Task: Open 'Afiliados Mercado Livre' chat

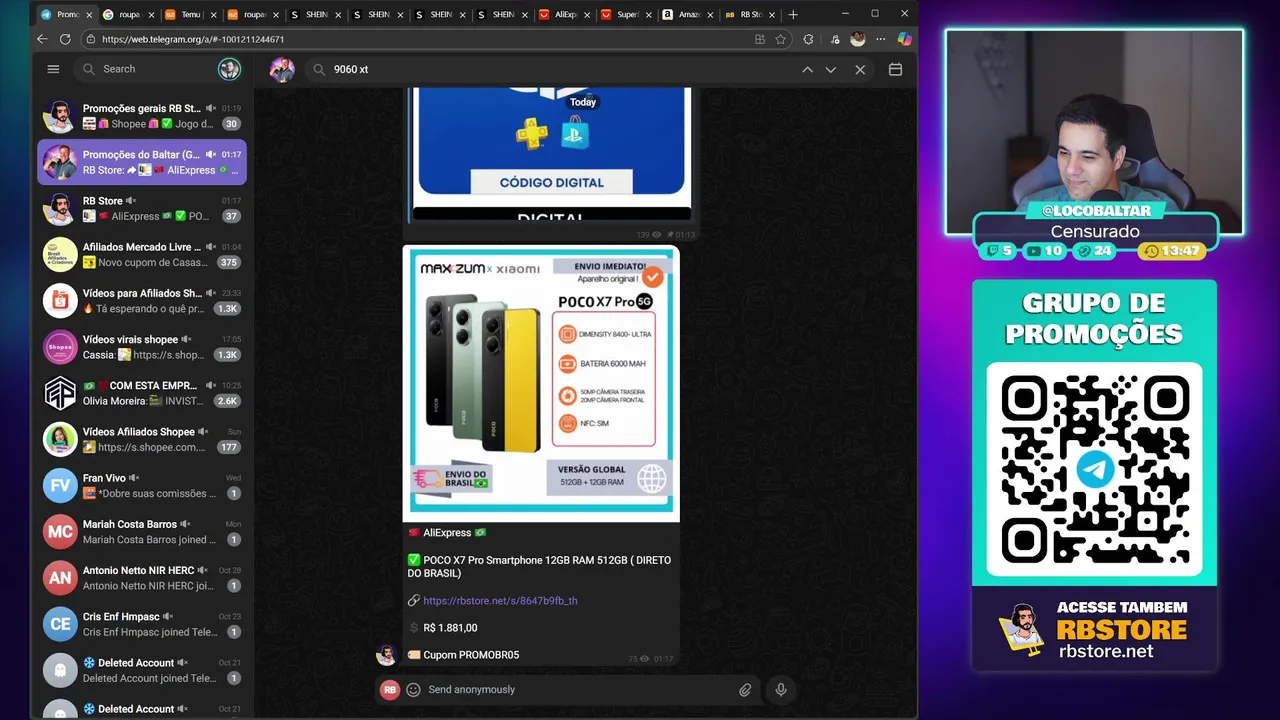Action: tap(141, 254)
